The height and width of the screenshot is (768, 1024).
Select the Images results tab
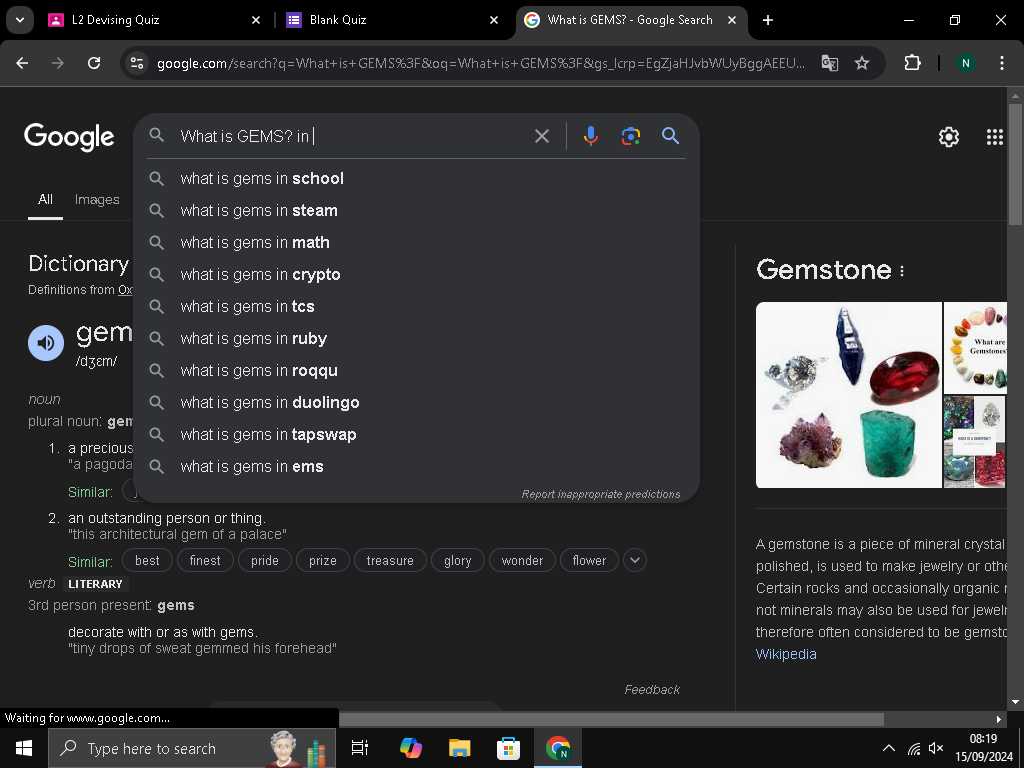(x=97, y=199)
